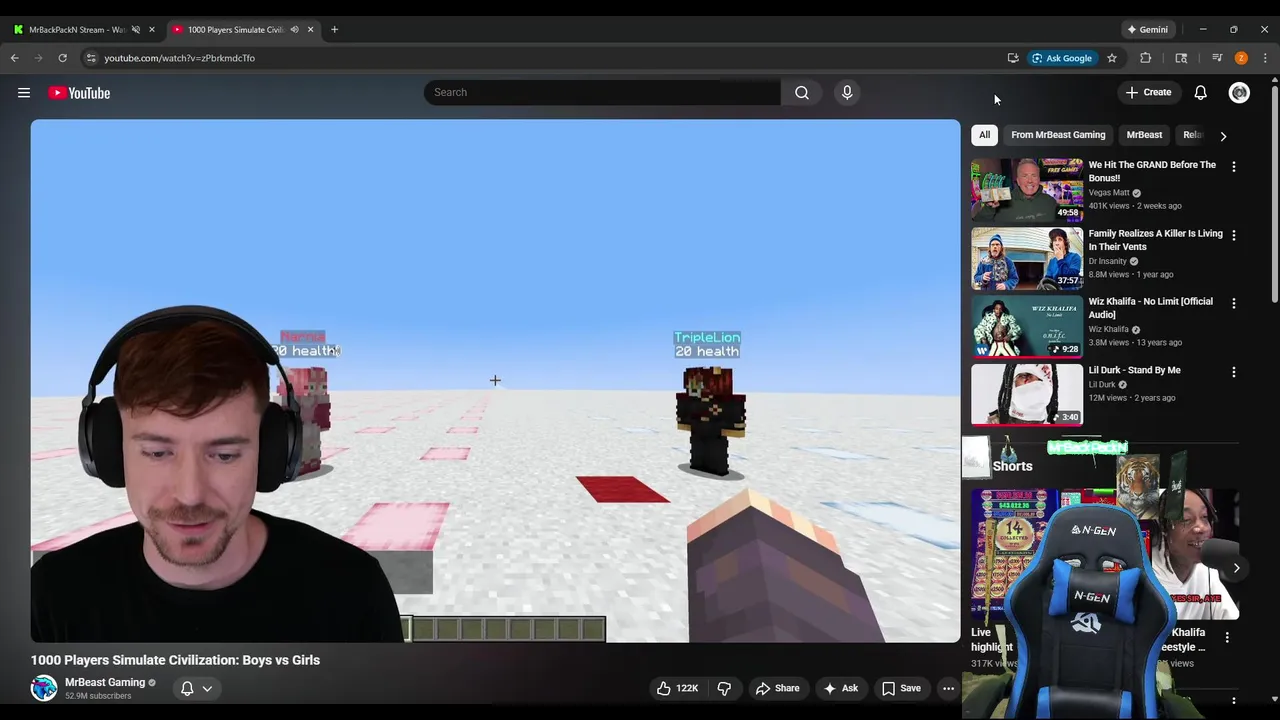Share the video with the Share button
Image resolution: width=1280 pixels, height=720 pixels.
click(778, 688)
